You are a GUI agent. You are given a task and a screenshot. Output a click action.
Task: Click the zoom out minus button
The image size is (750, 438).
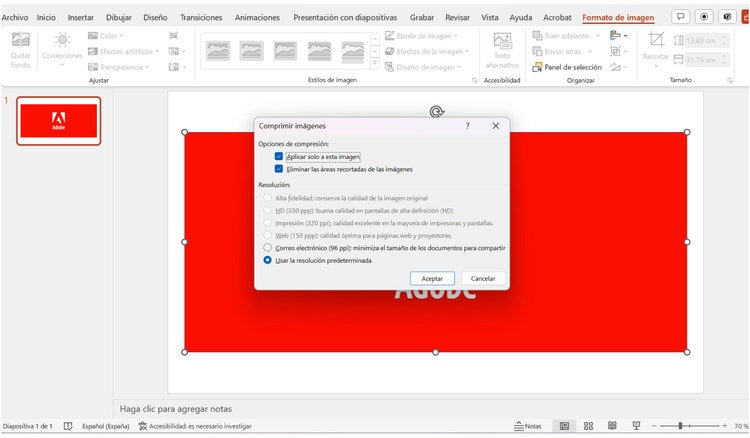[654, 426]
